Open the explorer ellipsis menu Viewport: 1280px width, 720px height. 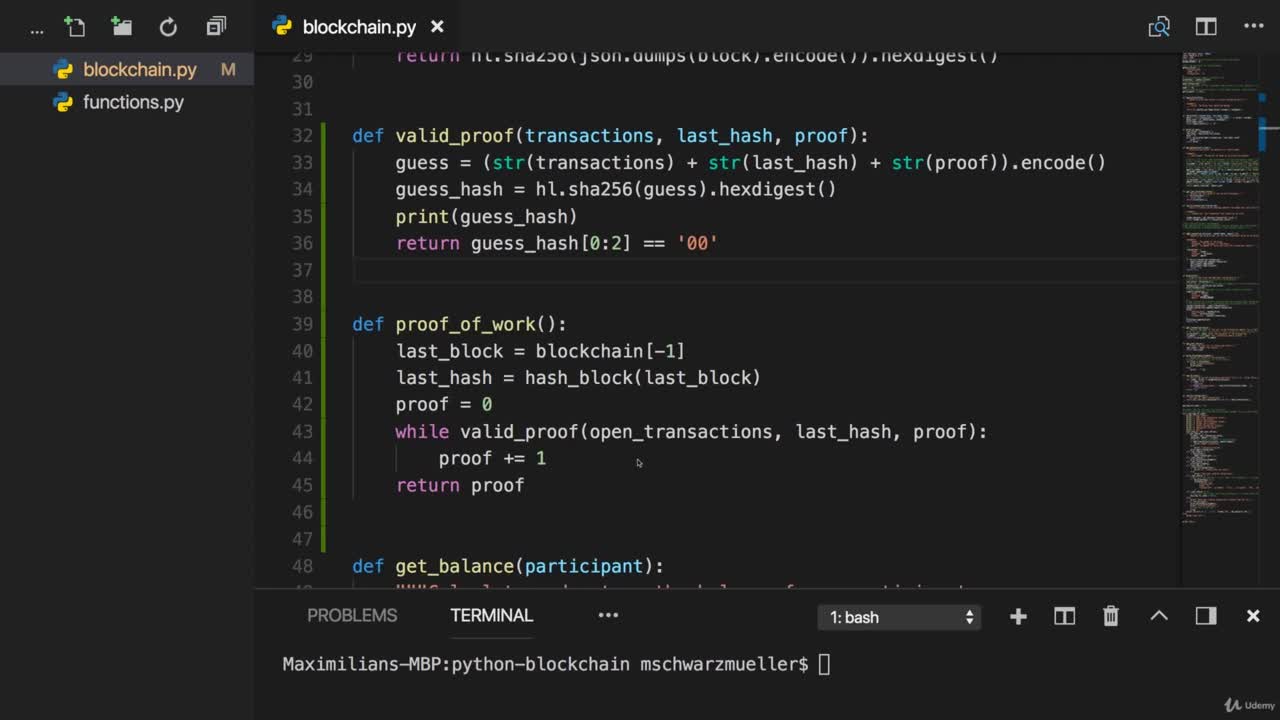[x=37, y=28]
